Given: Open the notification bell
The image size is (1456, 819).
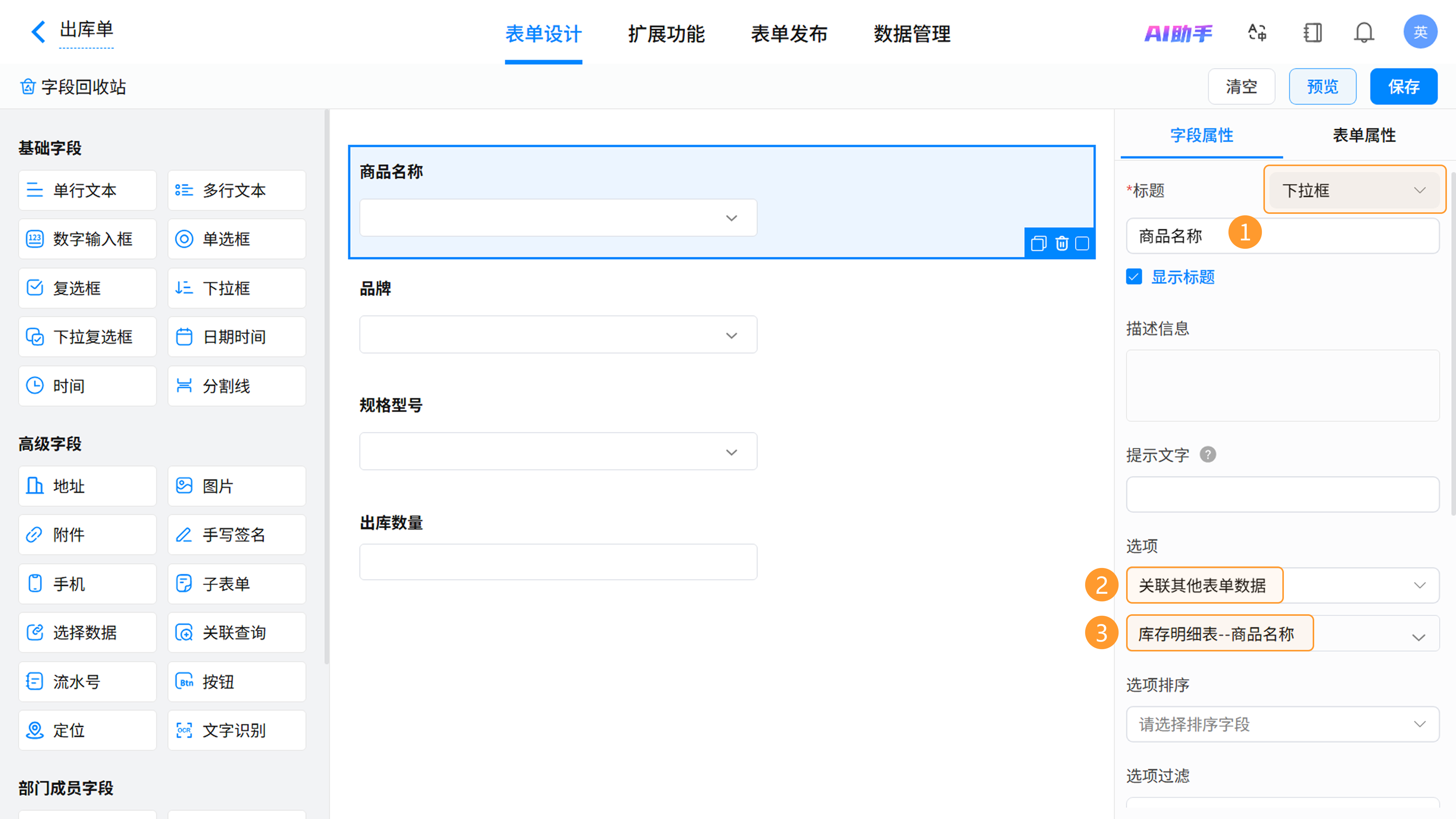Looking at the screenshot, I should (1363, 33).
